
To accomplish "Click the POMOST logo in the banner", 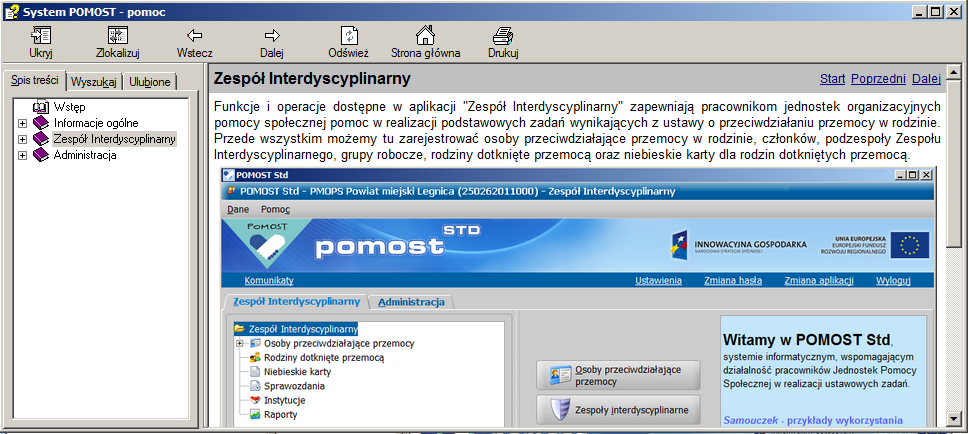I will coord(267,244).
